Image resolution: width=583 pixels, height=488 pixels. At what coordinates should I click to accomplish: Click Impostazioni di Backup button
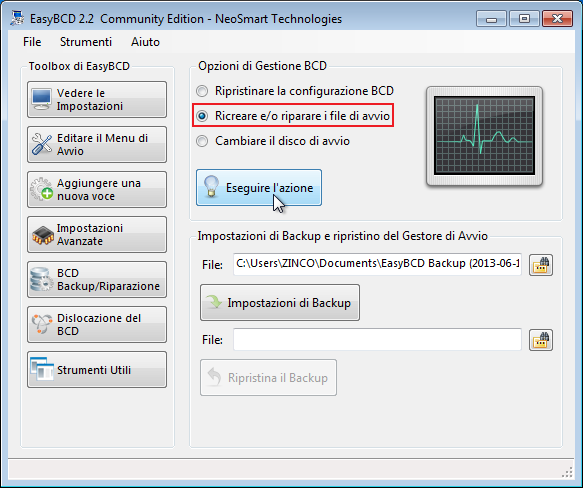coord(280,302)
